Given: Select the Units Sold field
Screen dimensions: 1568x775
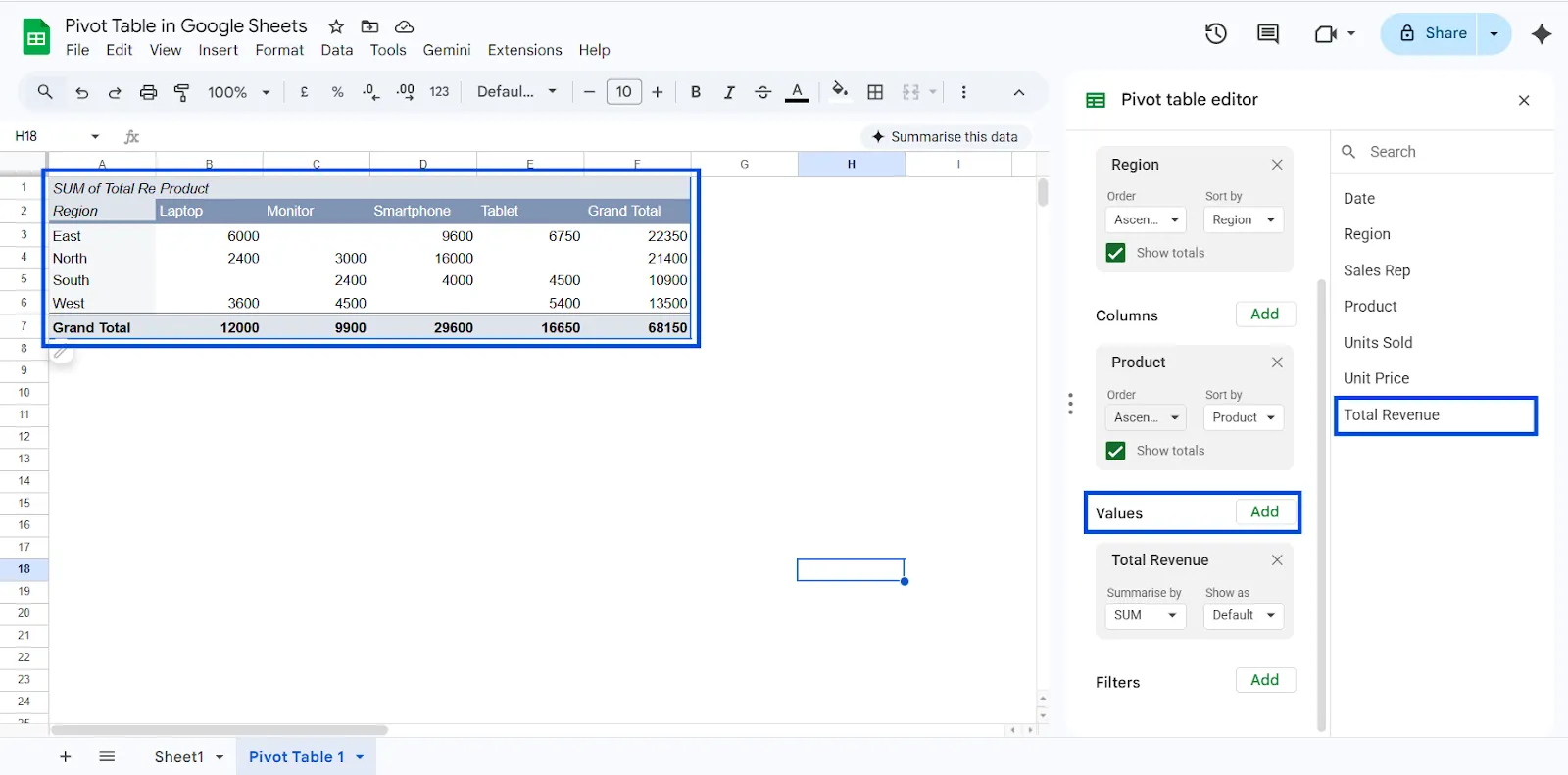Looking at the screenshot, I should click(x=1378, y=343).
